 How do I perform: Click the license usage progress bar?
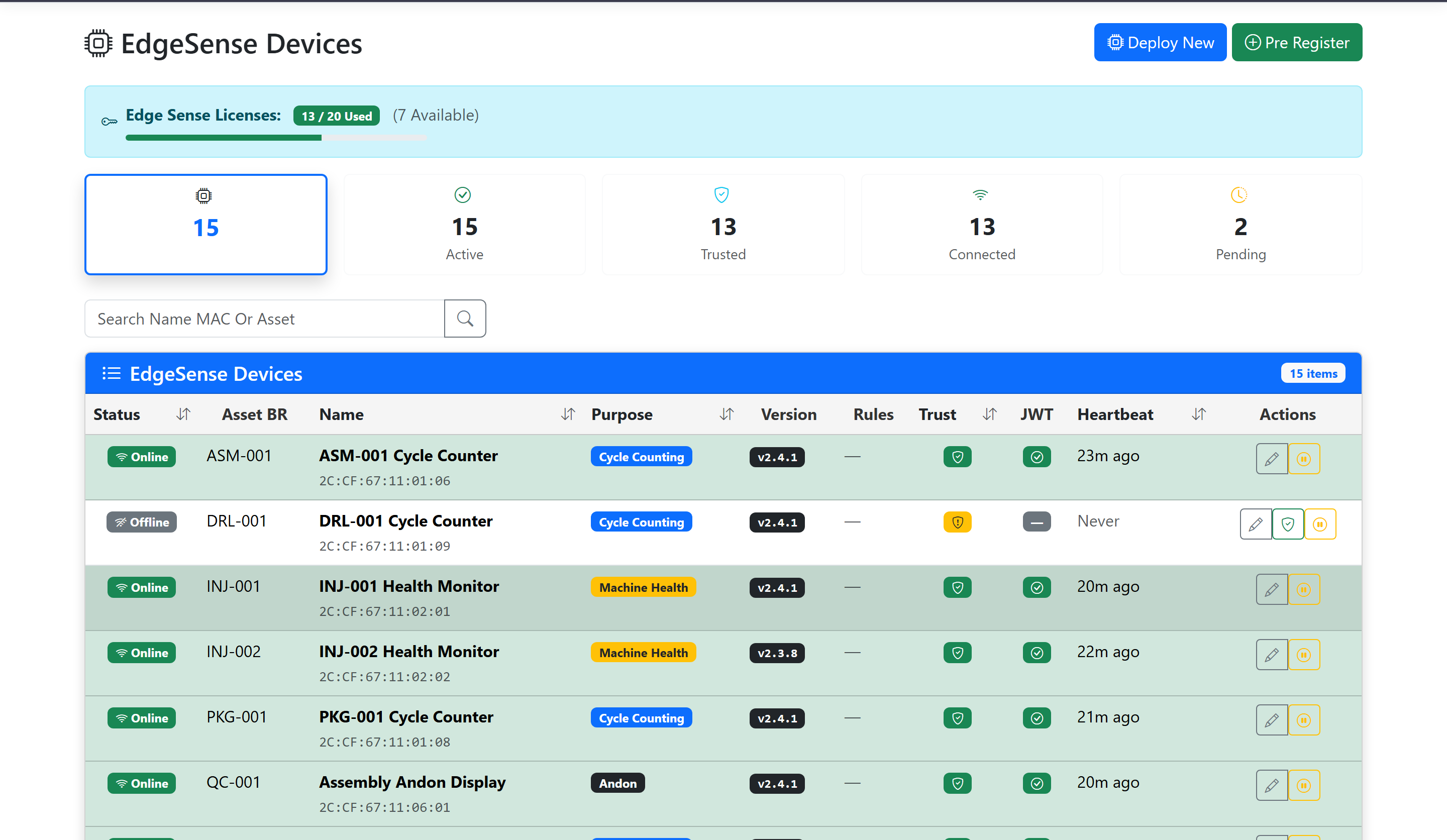[276, 138]
